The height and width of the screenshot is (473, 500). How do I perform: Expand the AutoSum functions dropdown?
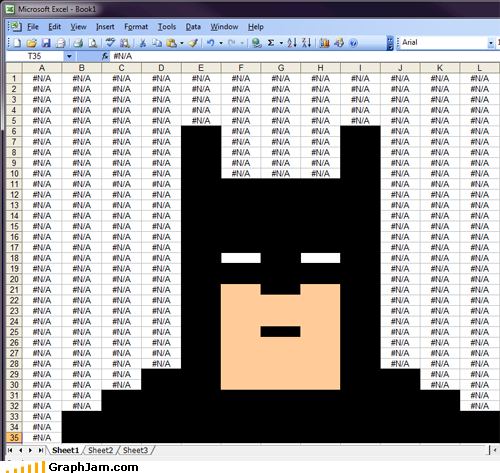[x=281, y=43]
